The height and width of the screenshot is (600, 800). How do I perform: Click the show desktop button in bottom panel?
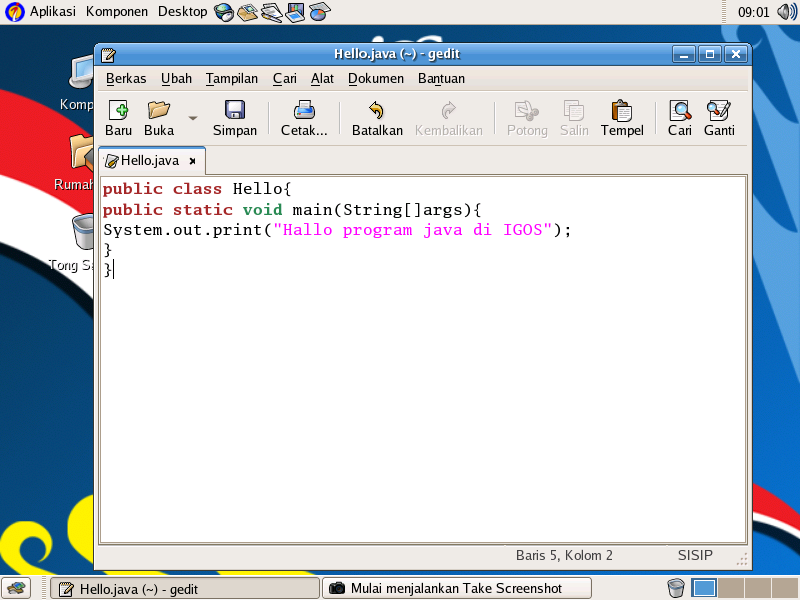[x=16, y=588]
